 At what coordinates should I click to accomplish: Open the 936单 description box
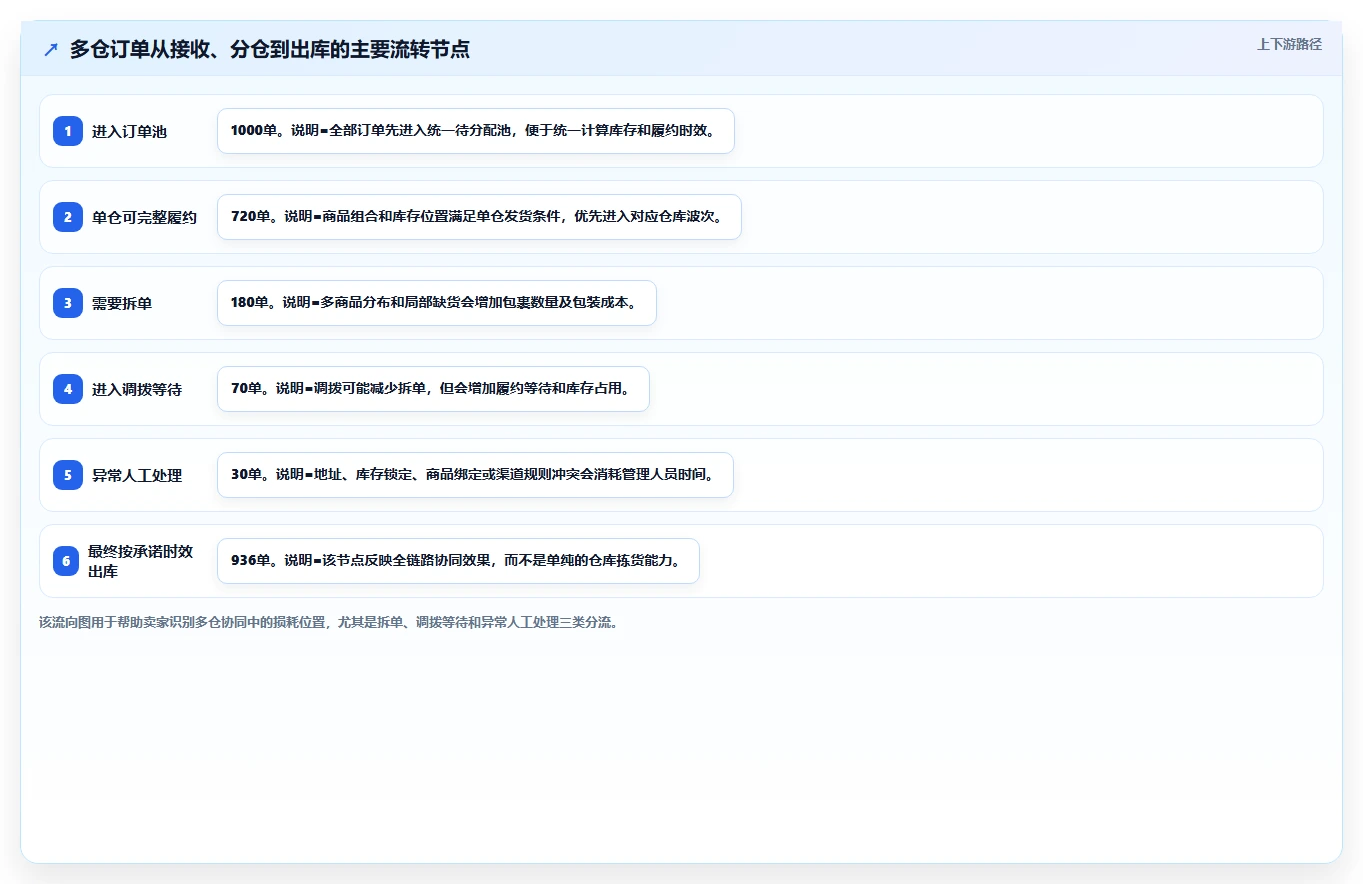(x=458, y=561)
